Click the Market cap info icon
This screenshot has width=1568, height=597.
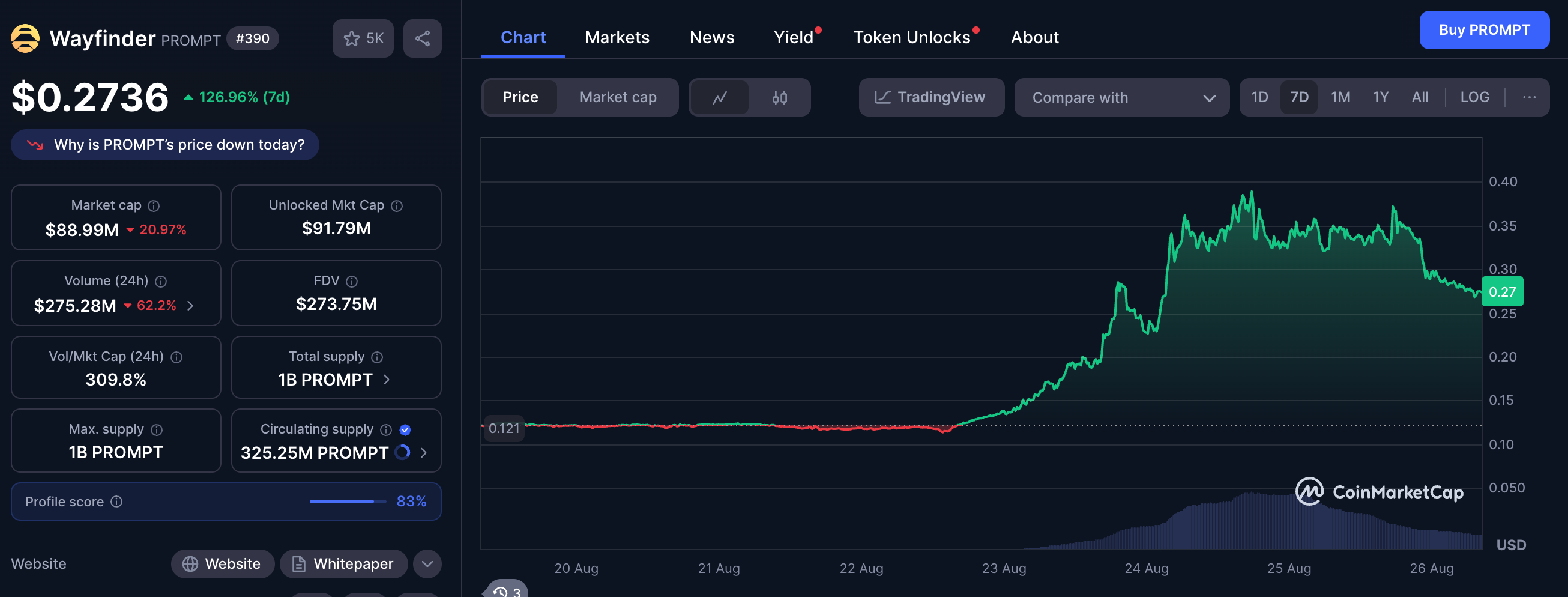pos(154,206)
